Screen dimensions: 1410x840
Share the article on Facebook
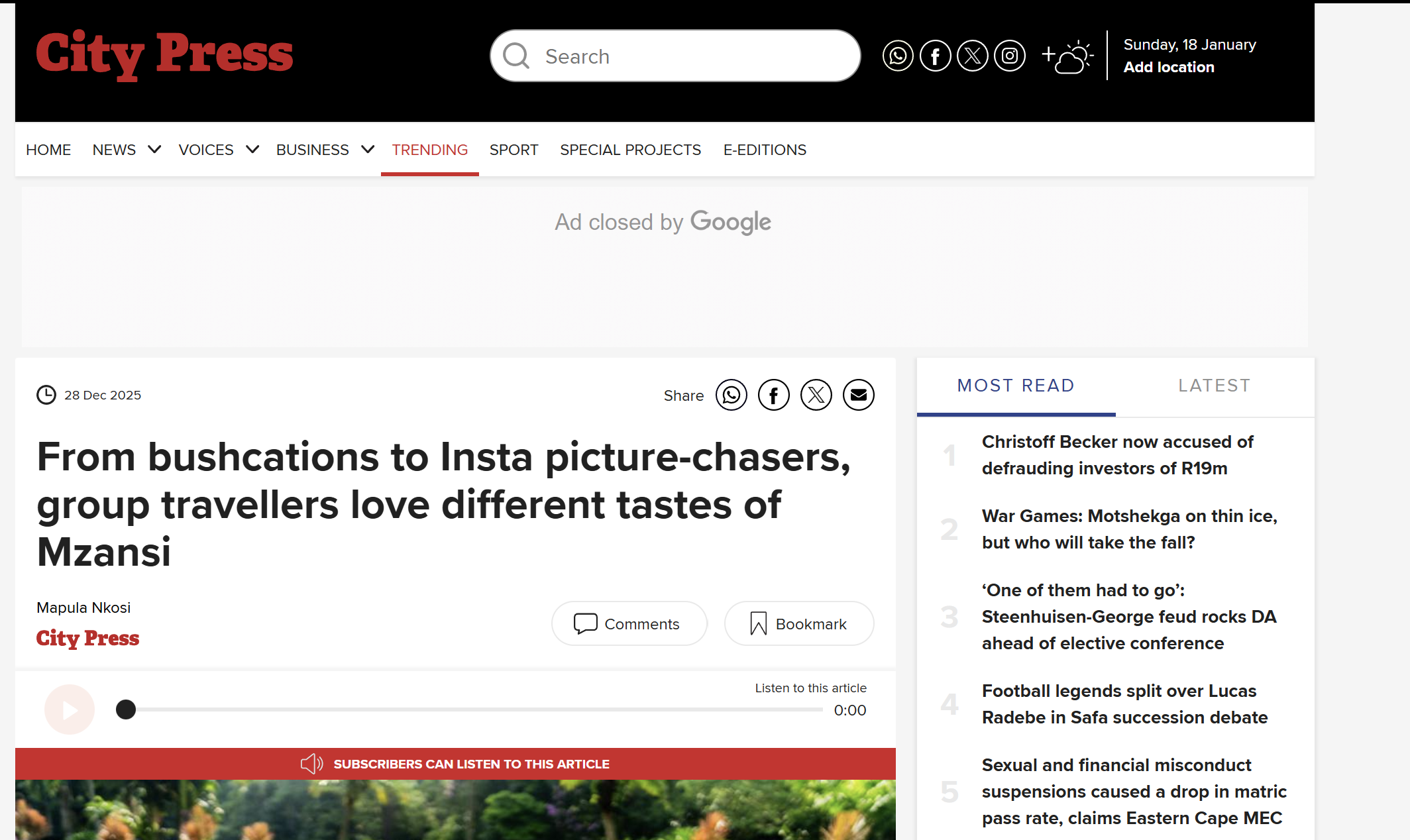pyautogui.click(x=773, y=395)
